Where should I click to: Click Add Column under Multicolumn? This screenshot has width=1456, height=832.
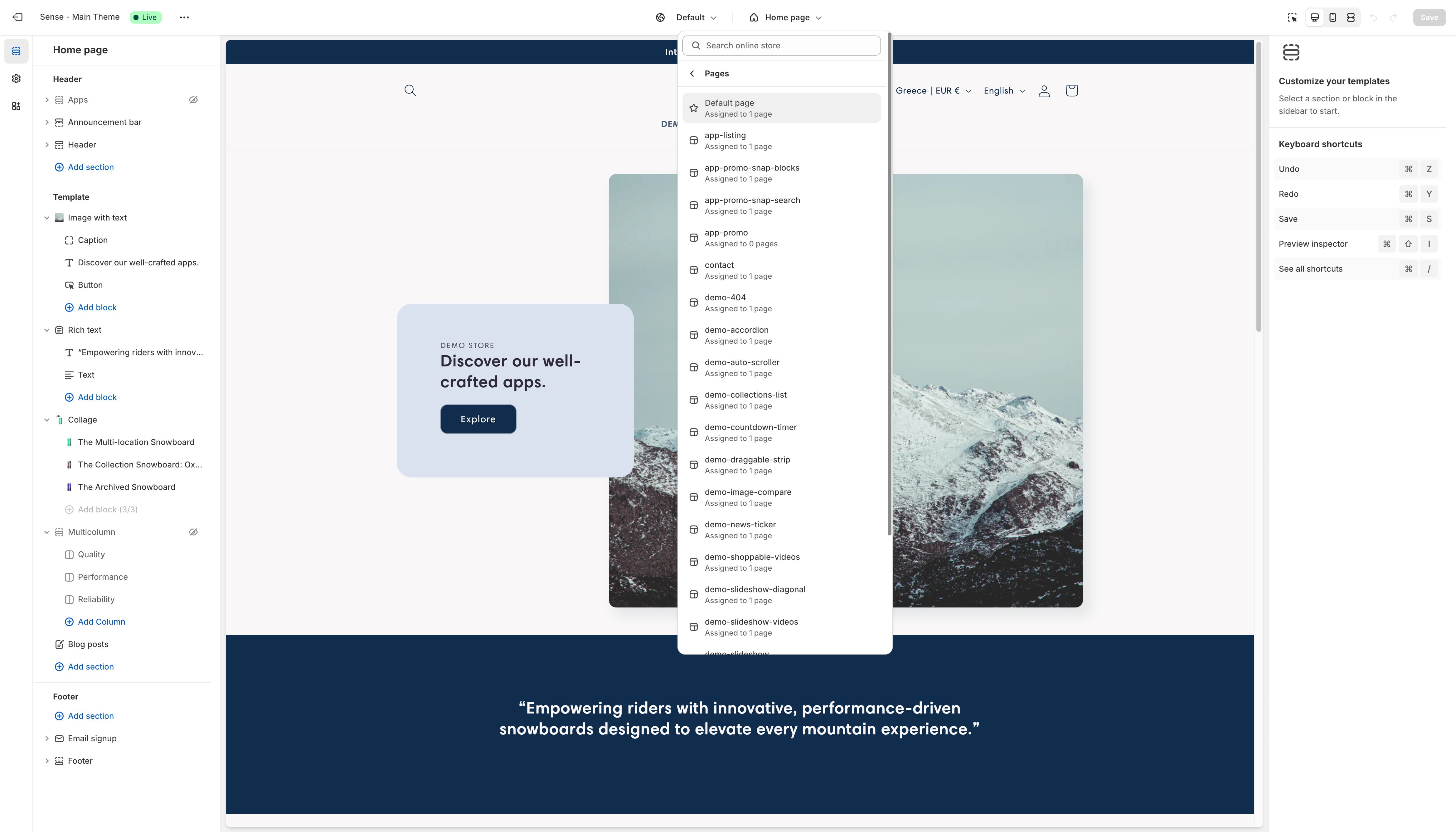coord(95,622)
